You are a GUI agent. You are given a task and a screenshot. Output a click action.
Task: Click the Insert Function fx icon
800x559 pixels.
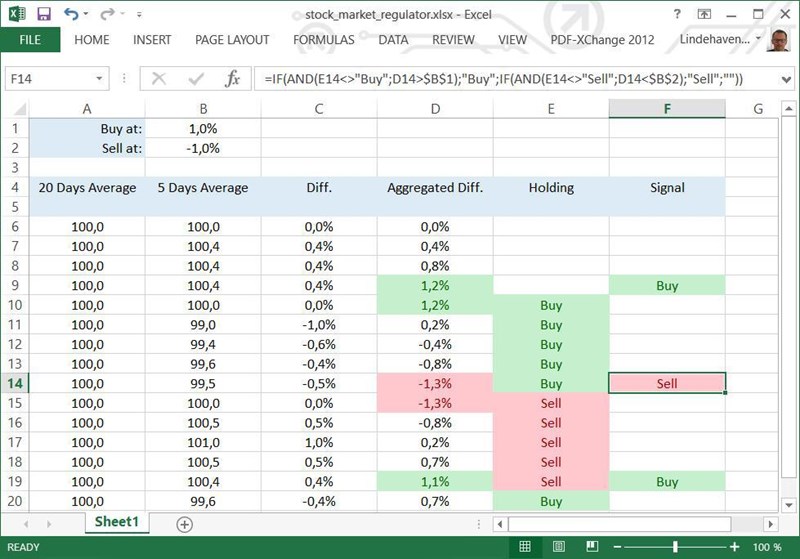(x=232, y=78)
